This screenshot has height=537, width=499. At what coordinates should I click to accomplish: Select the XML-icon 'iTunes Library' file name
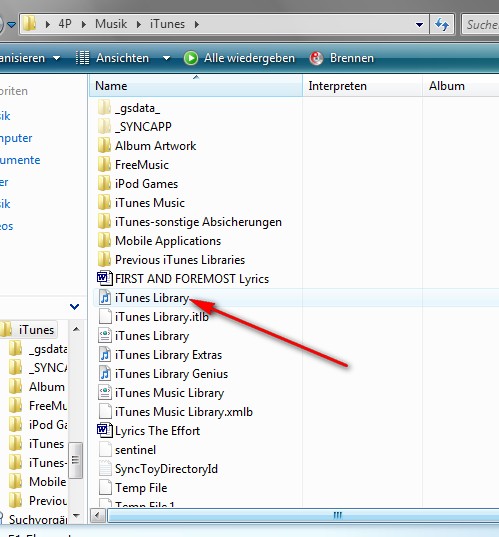152,336
